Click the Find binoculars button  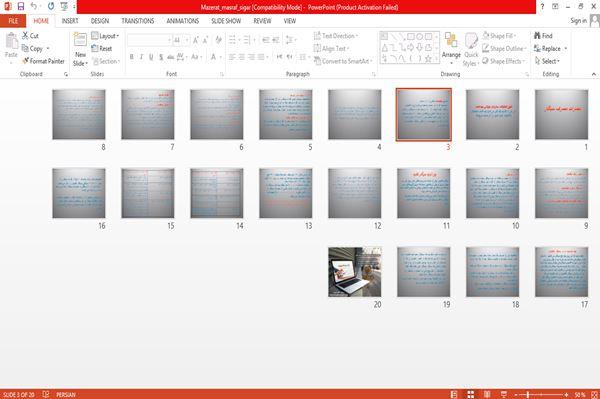click(x=543, y=36)
